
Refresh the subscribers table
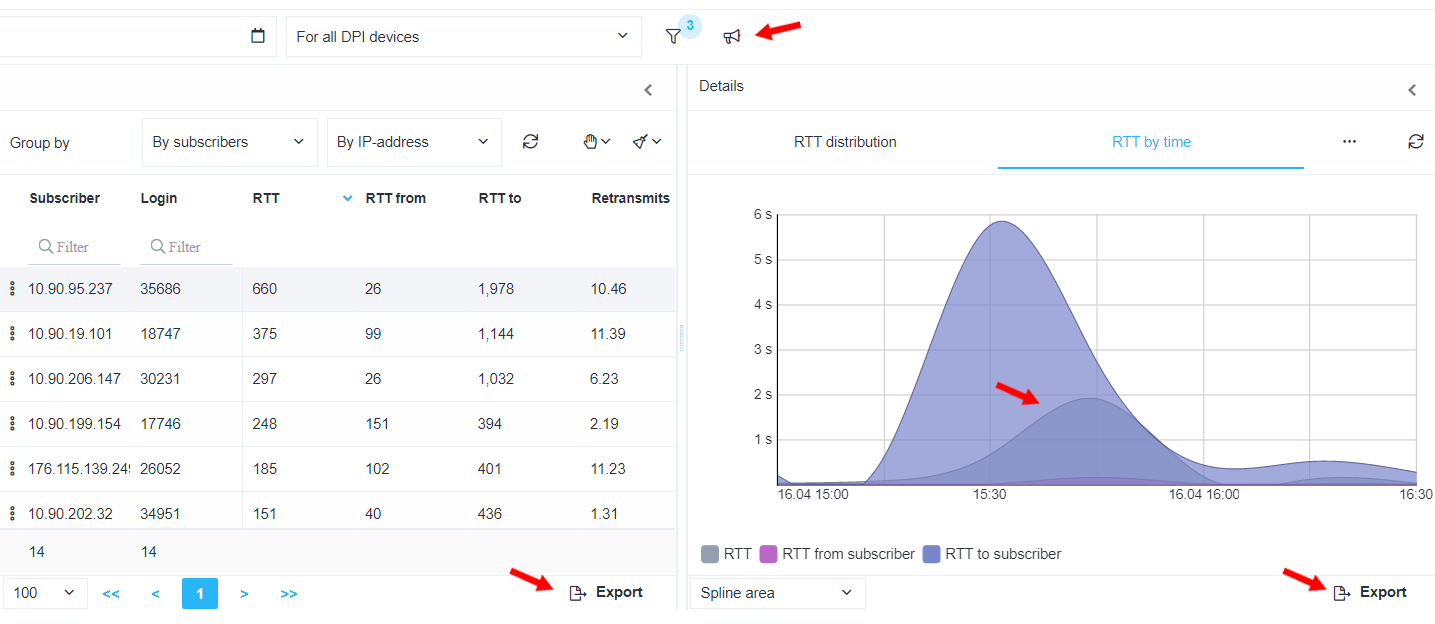531,142
